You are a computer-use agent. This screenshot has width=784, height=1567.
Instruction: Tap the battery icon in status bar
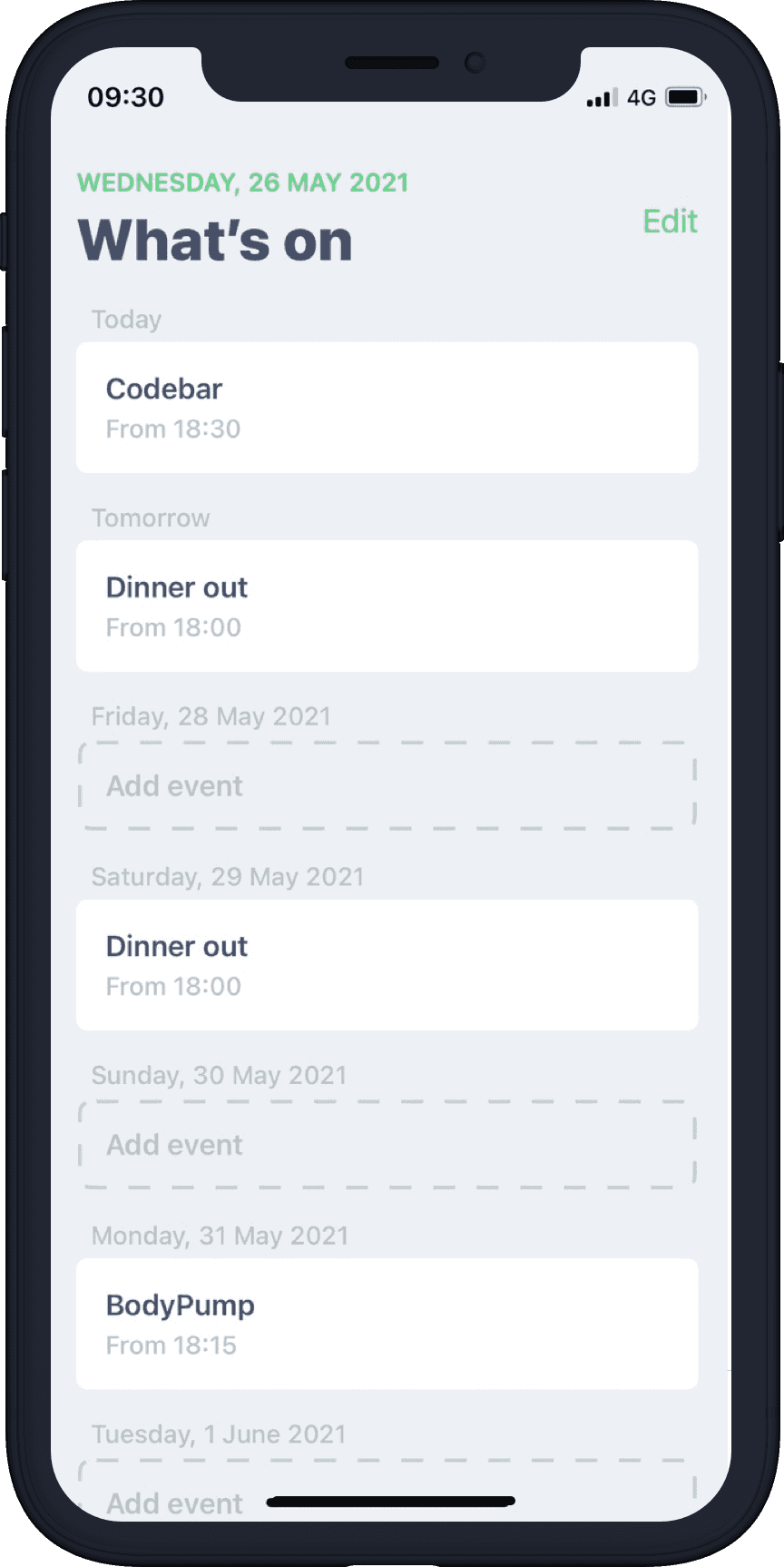[686, 97]
